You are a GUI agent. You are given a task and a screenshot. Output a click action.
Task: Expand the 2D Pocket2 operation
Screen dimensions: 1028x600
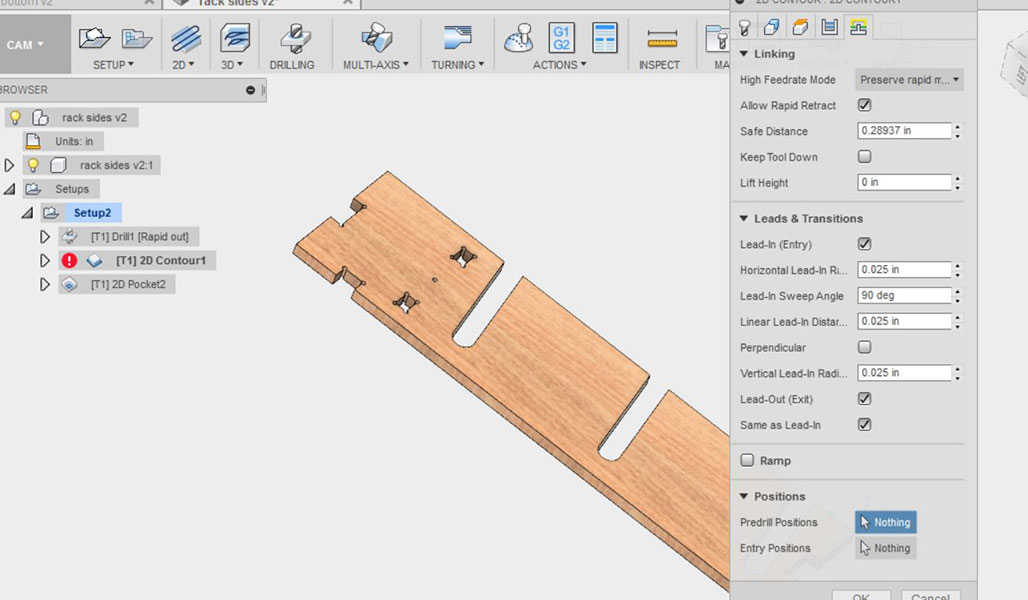point(45,284)
